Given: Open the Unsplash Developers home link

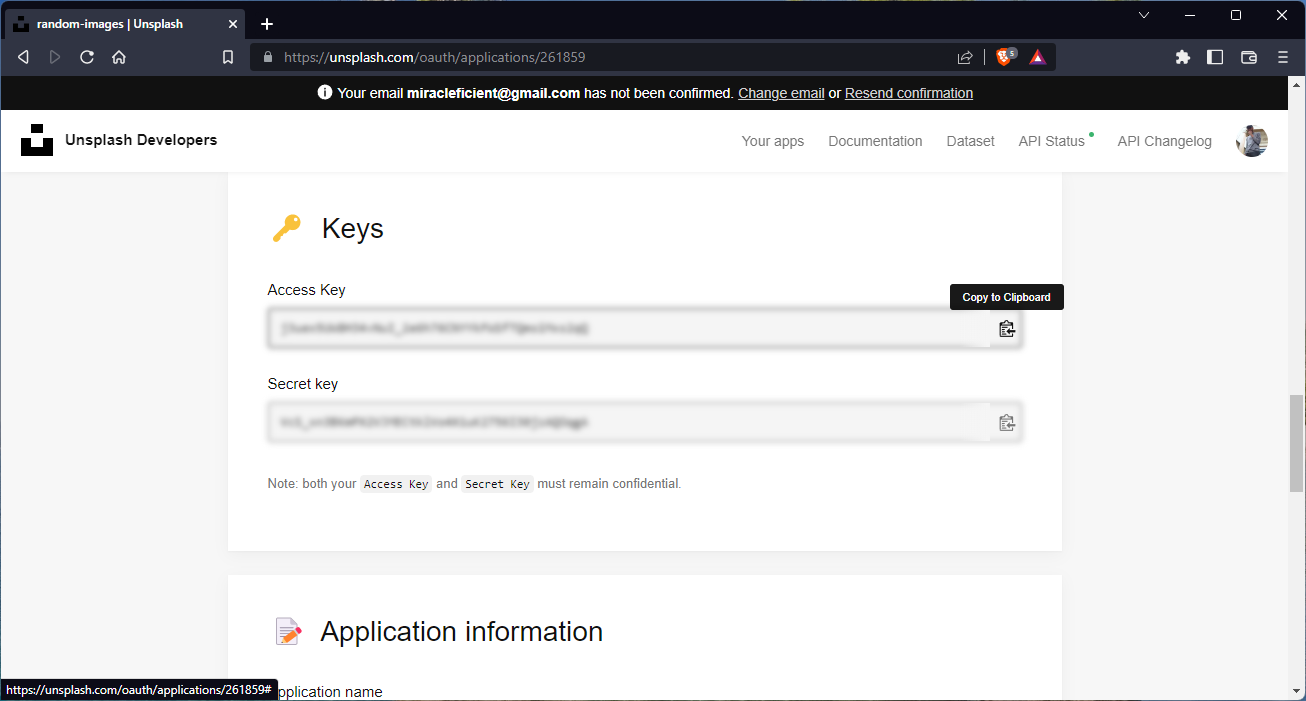Looking at the screenshot, I should (x=141, y=140).
